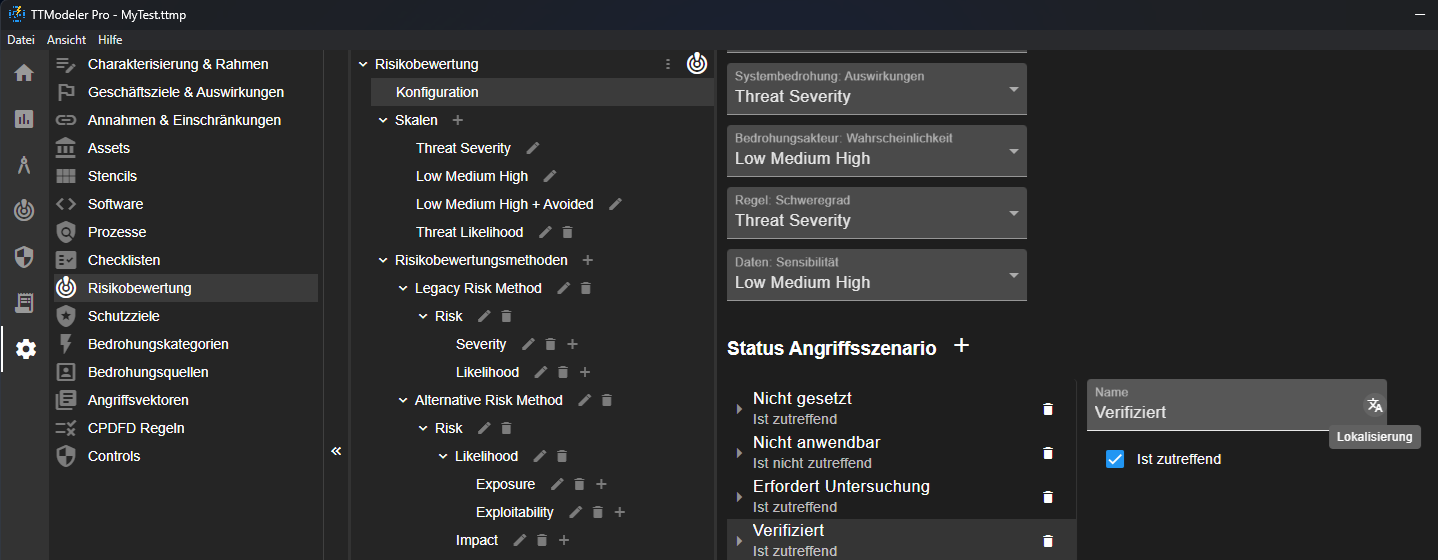This screenshot has width=1438, height=560.
Task: Add child to Exposure item
Action: pyautogui.click(x=601, y=484)
